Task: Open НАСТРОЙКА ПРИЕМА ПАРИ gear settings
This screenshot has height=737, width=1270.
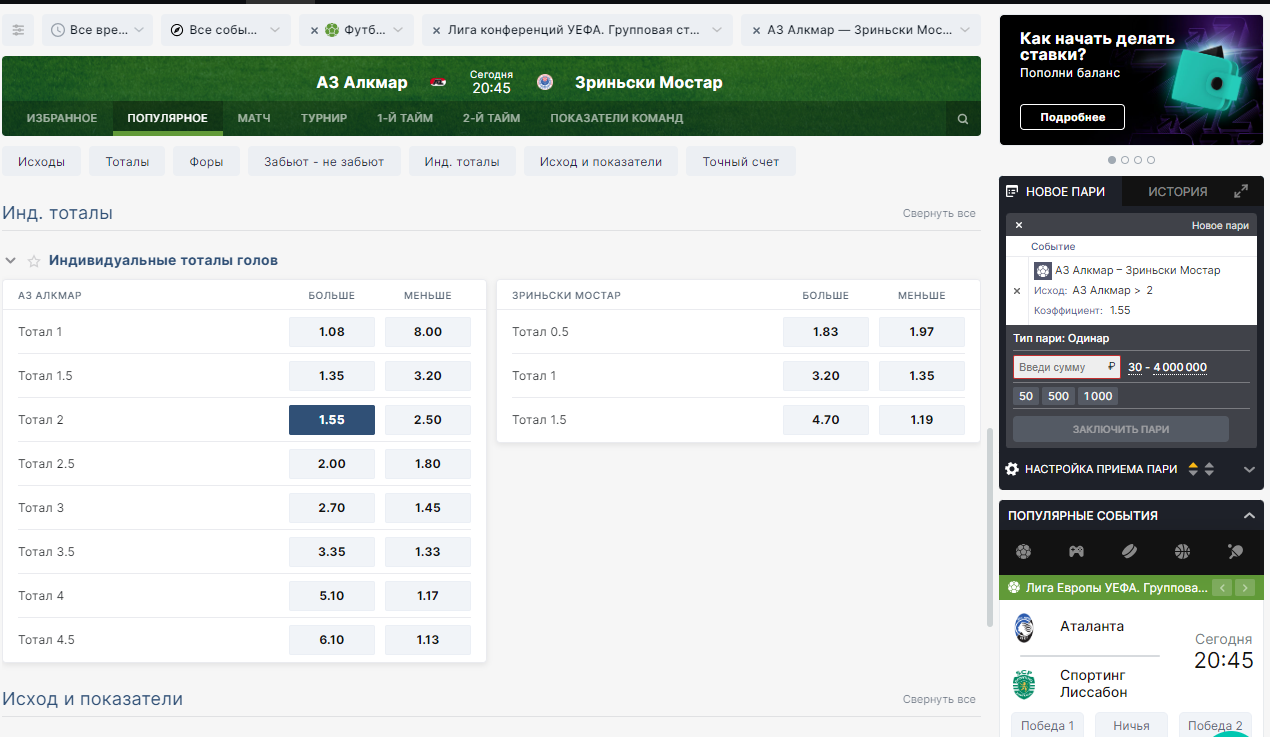Action: coord(1012,469)
